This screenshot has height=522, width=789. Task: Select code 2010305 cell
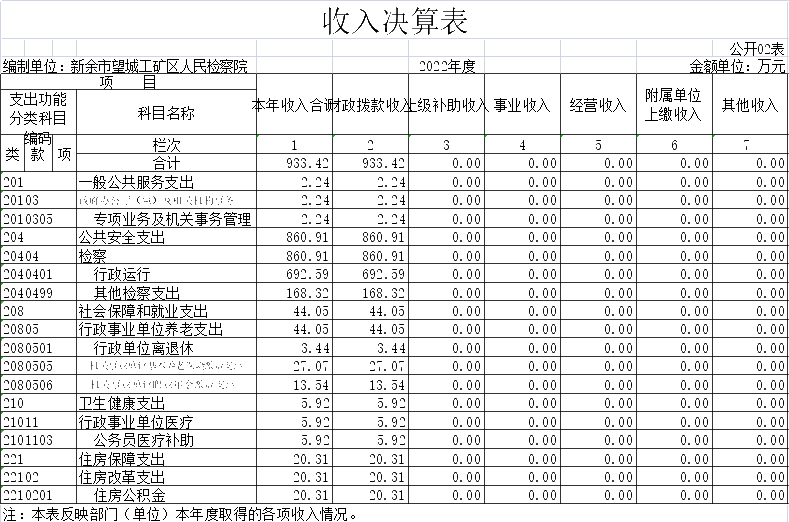[x=38, y=219]
